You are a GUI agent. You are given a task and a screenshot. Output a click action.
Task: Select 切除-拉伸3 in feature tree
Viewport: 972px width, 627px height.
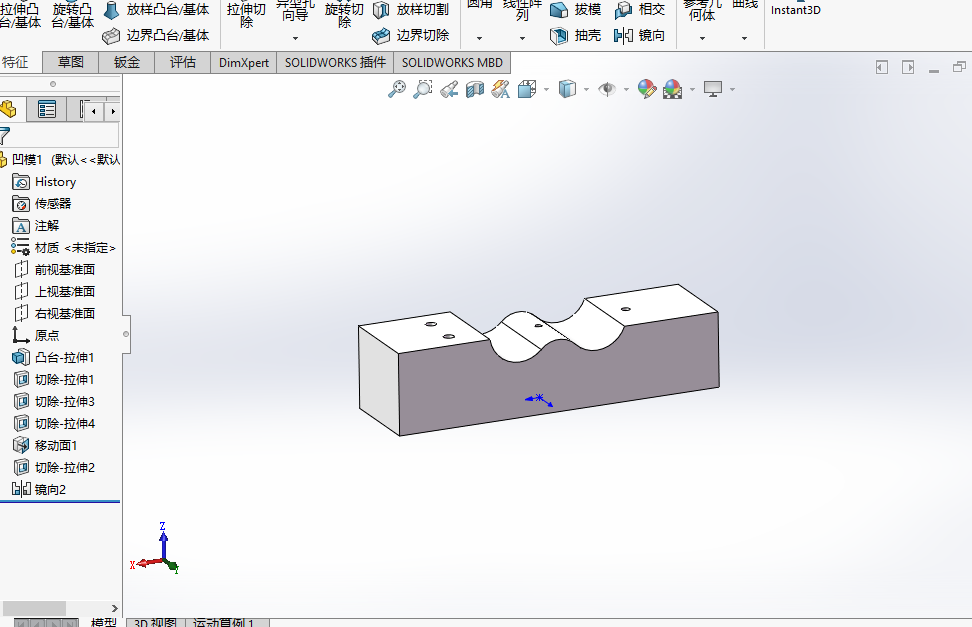click(x=64, y=402)
